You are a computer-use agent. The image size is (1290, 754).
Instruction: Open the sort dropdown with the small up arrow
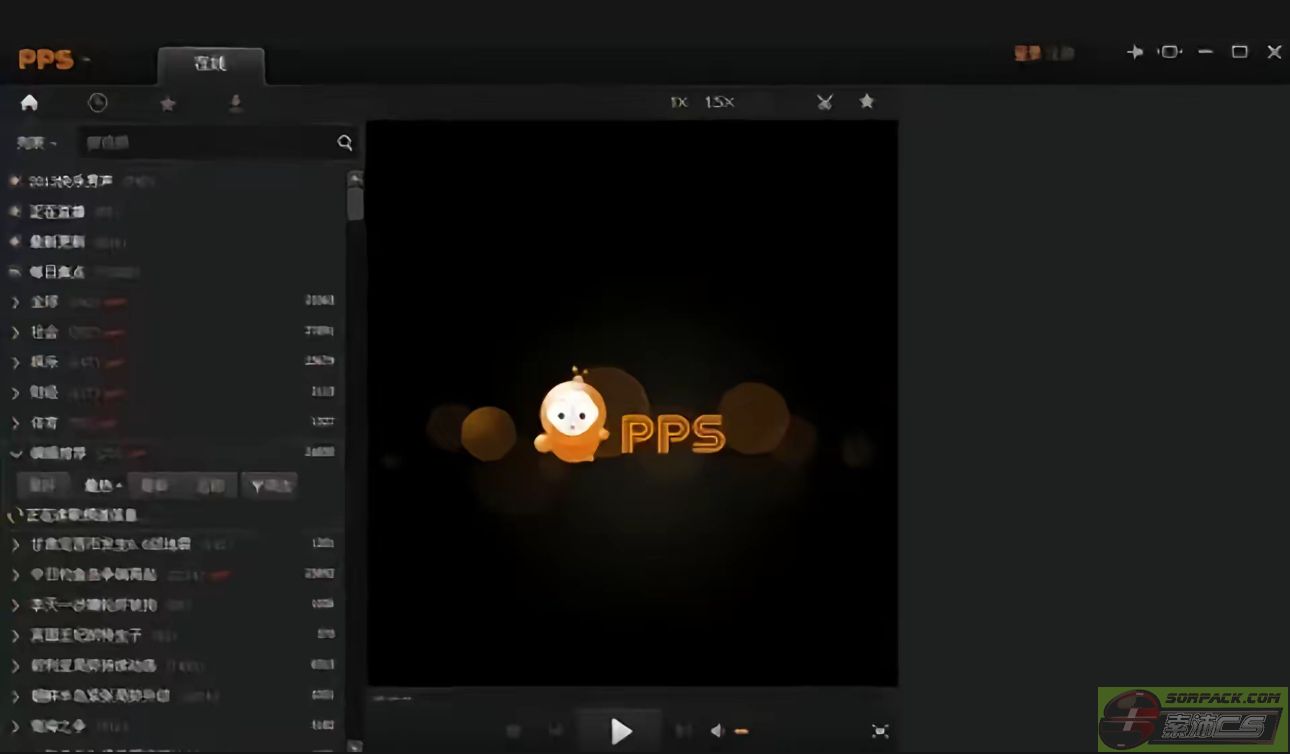[103, 486]
